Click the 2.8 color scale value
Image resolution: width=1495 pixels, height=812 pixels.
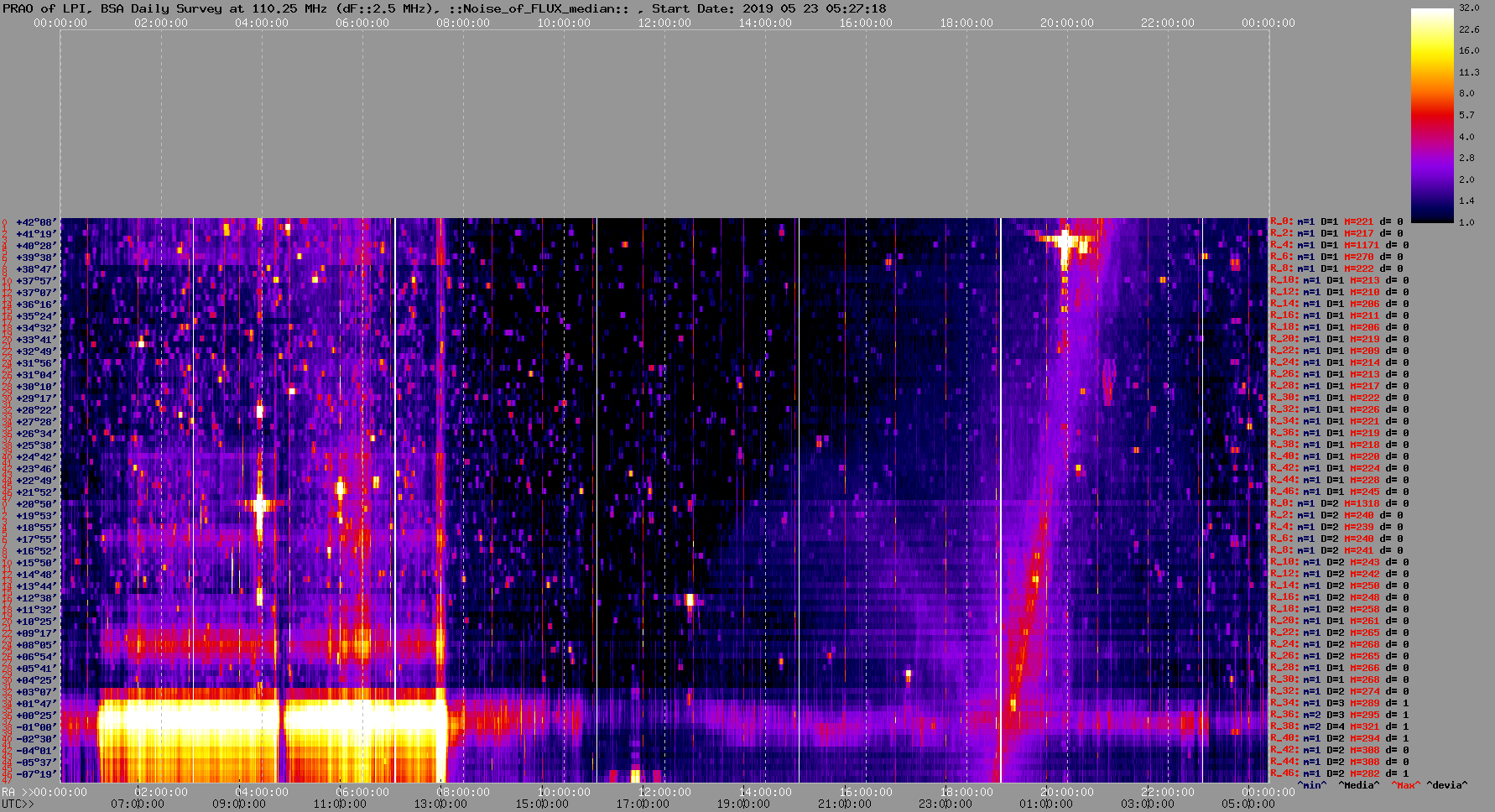pyautogui.click(x=1466, y=158)
